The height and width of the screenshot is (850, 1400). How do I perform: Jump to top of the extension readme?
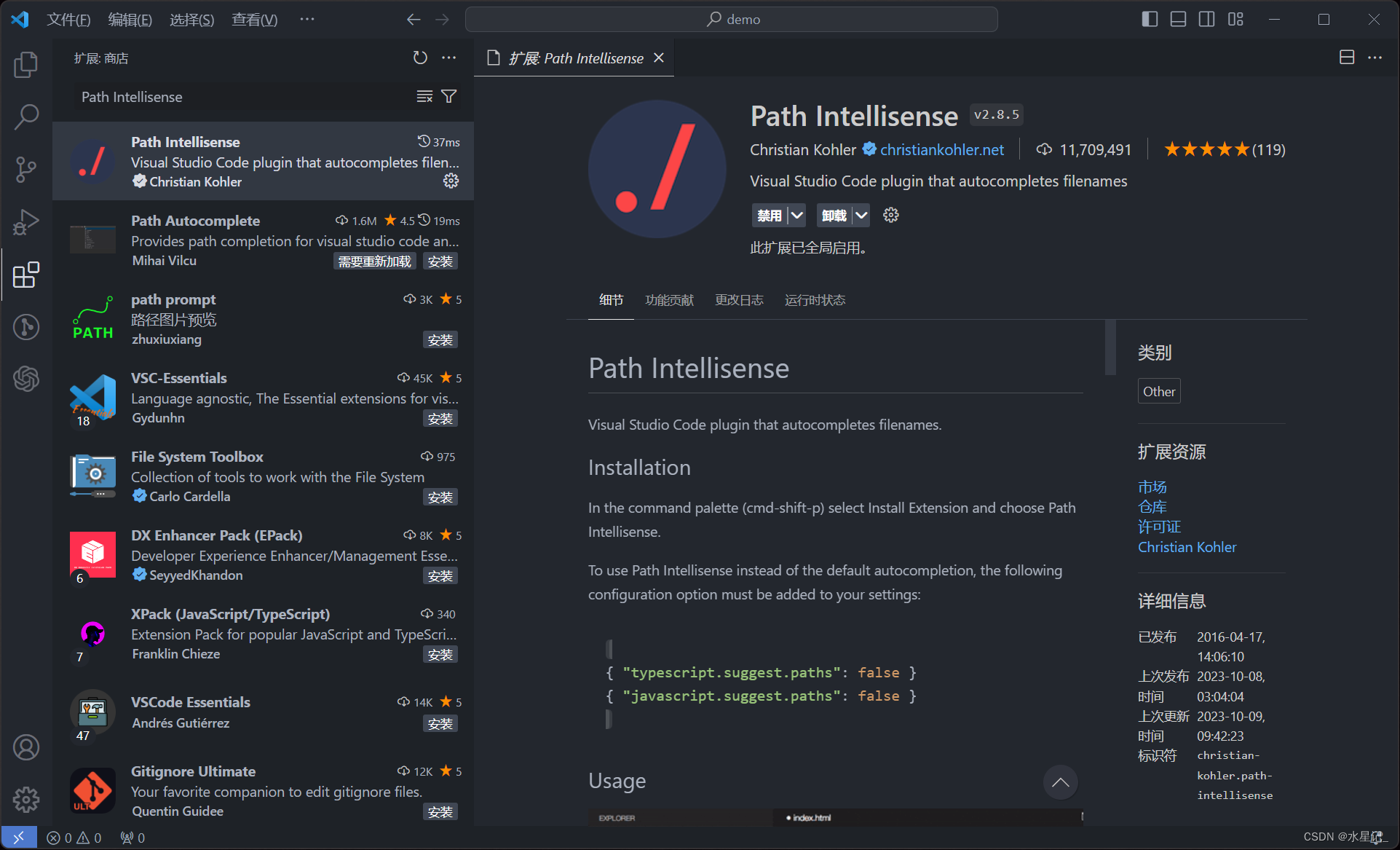1060,782
